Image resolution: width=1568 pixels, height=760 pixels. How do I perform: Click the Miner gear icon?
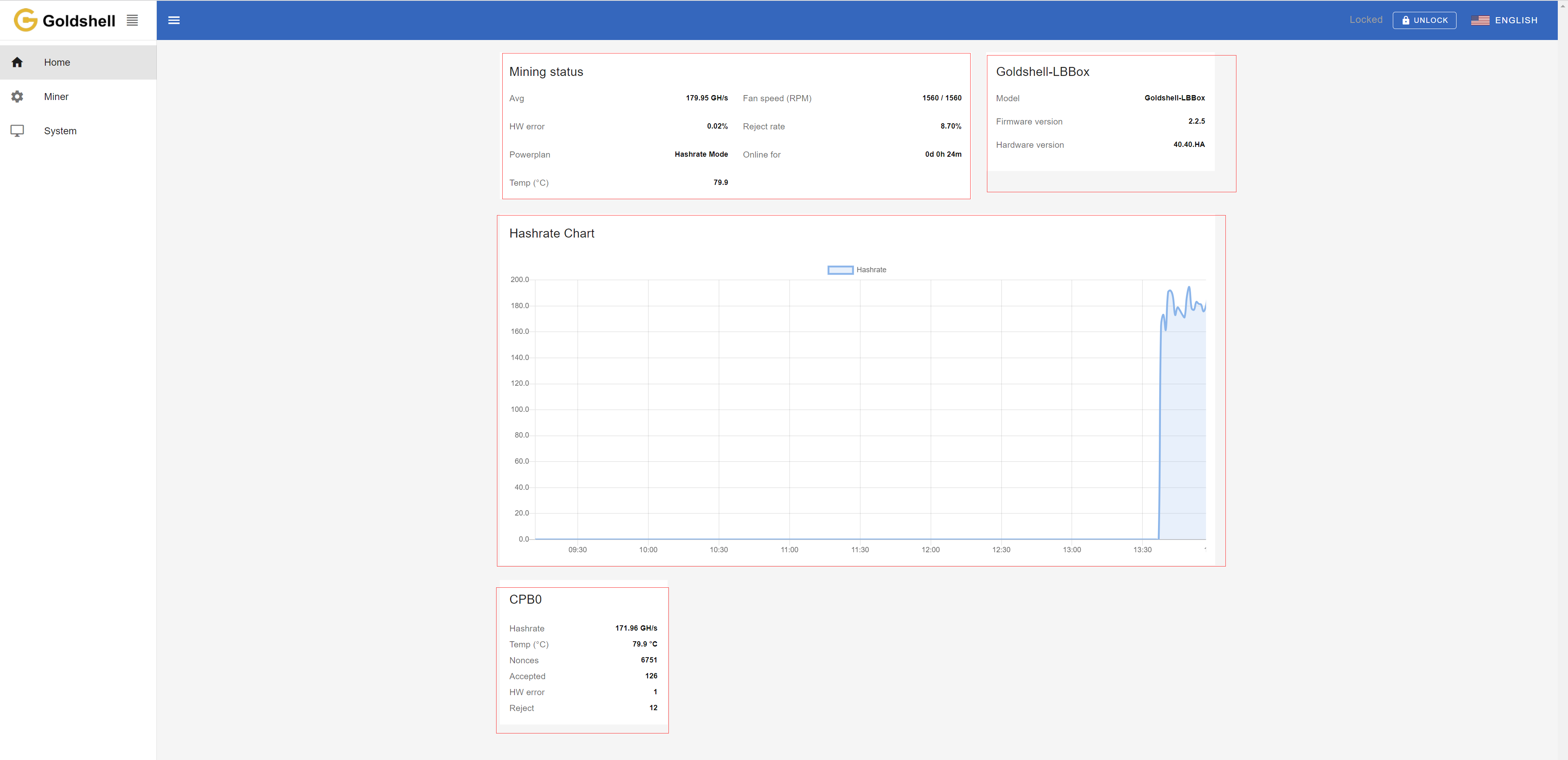tap(17, 97)
